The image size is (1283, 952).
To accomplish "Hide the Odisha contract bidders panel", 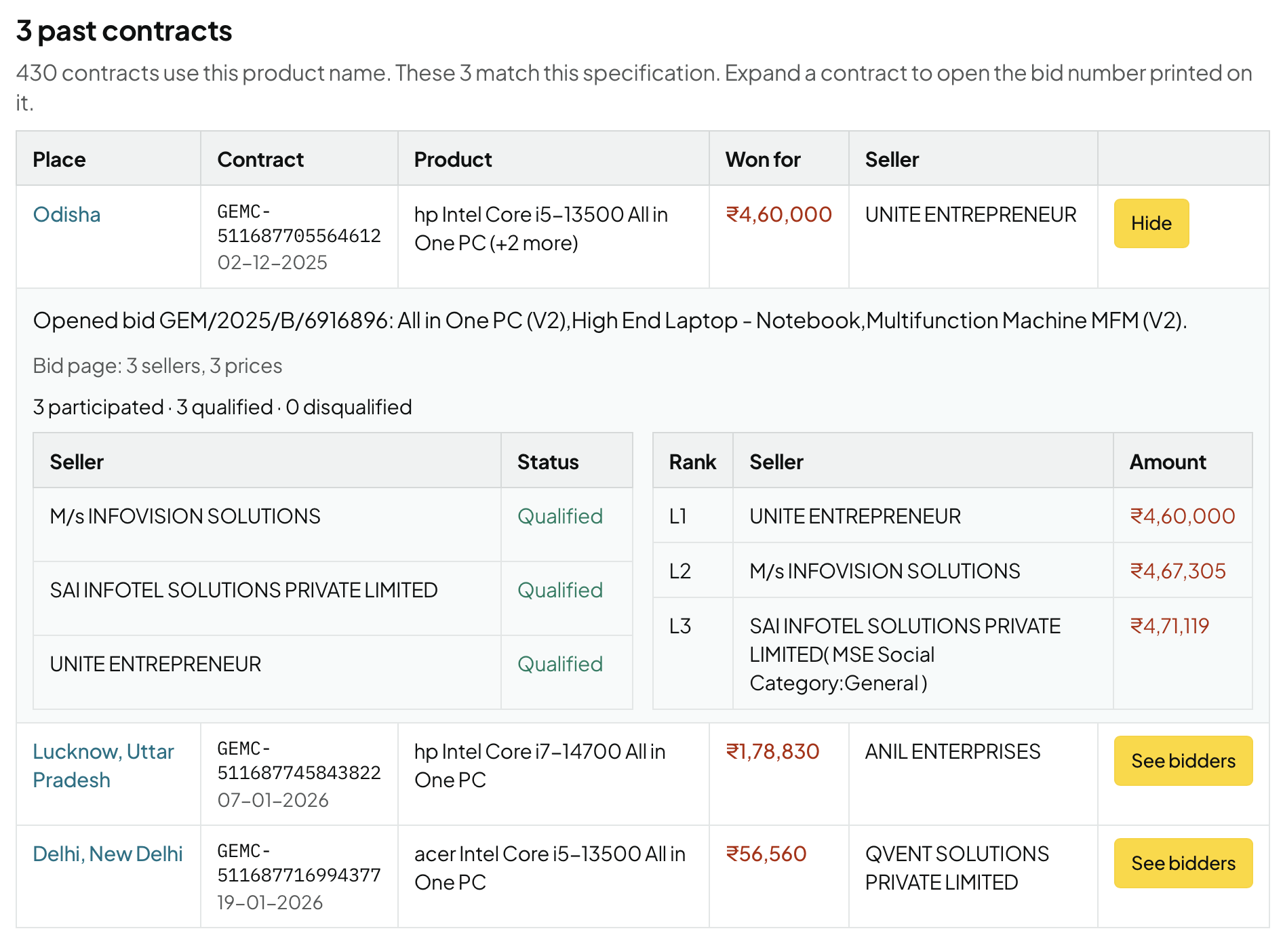I will tap(1151, 223).
